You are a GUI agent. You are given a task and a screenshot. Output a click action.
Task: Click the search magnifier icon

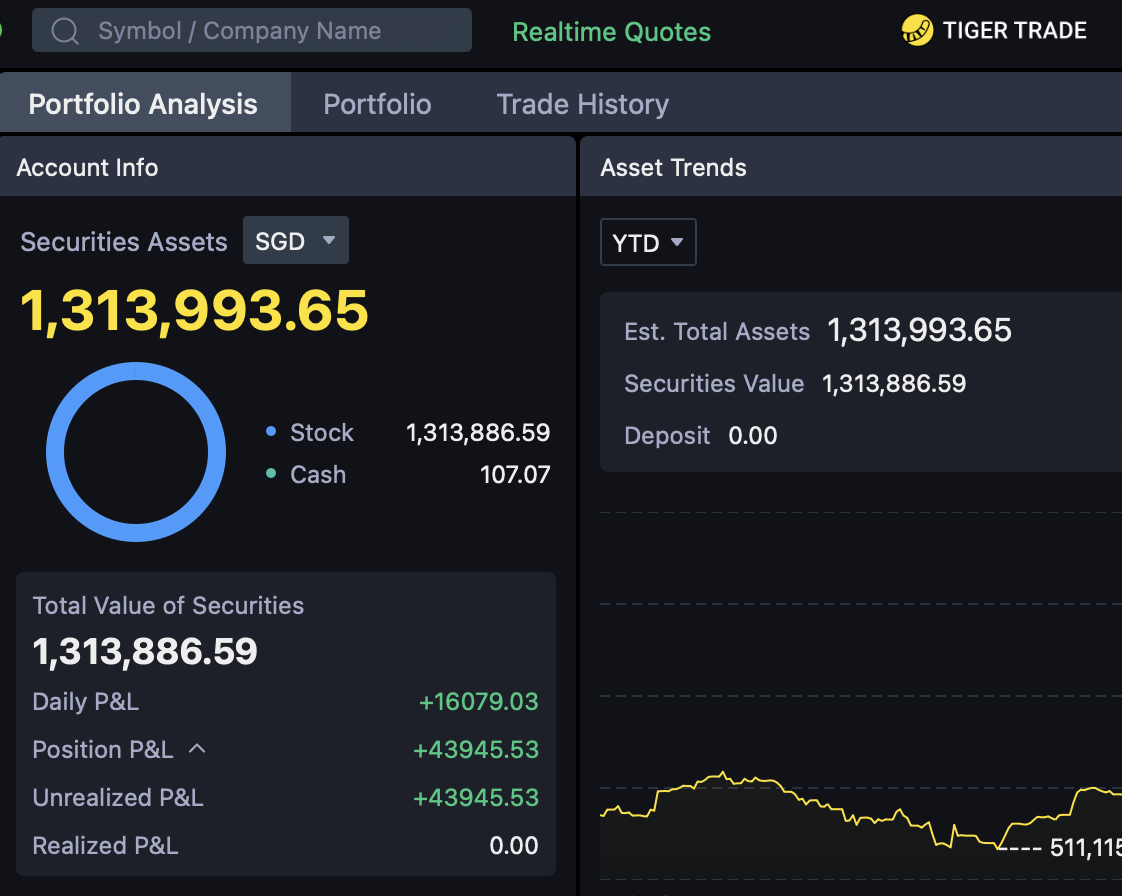click(x=63, y=30)
